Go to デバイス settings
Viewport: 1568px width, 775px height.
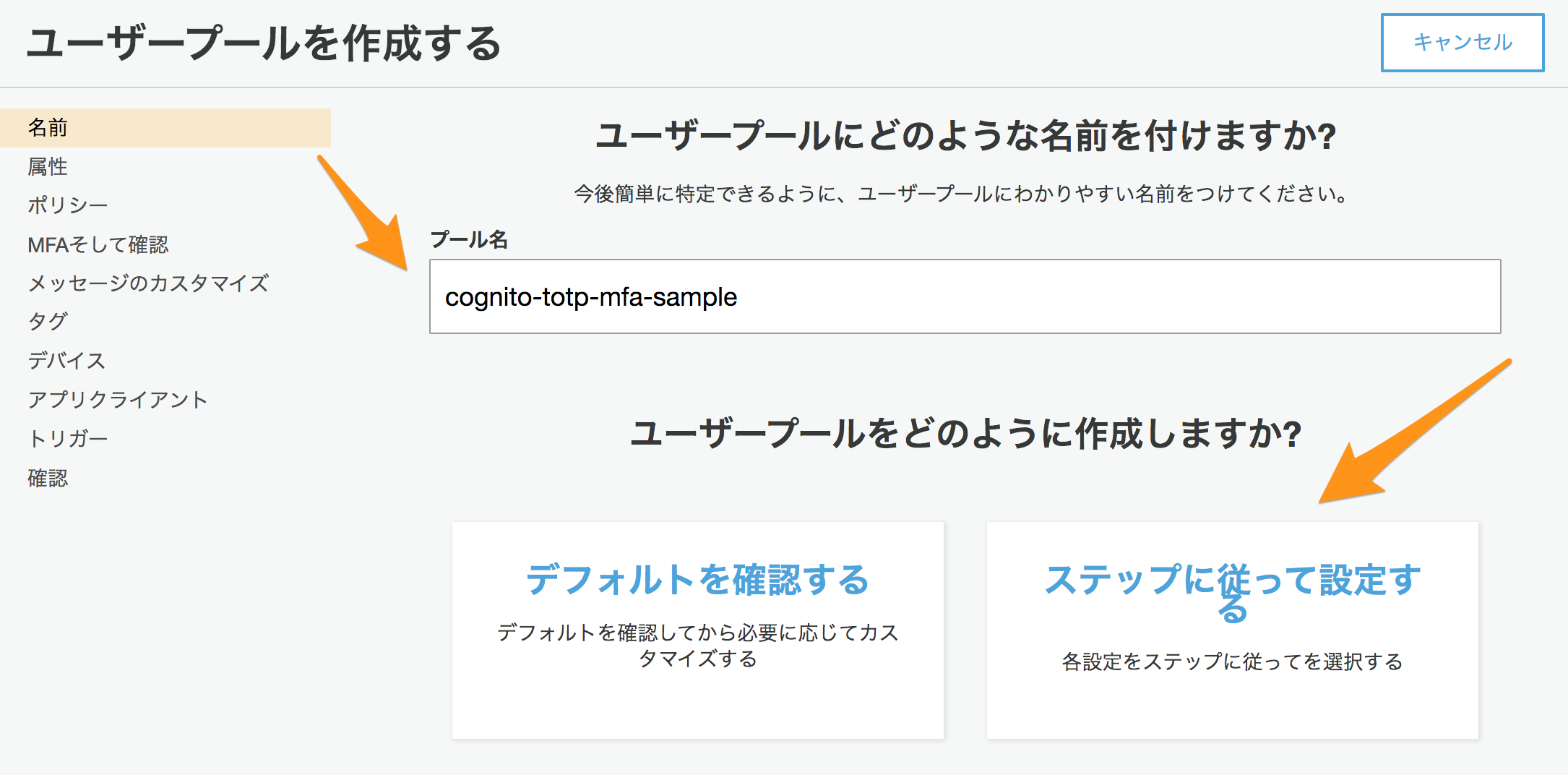coord(66,360)
